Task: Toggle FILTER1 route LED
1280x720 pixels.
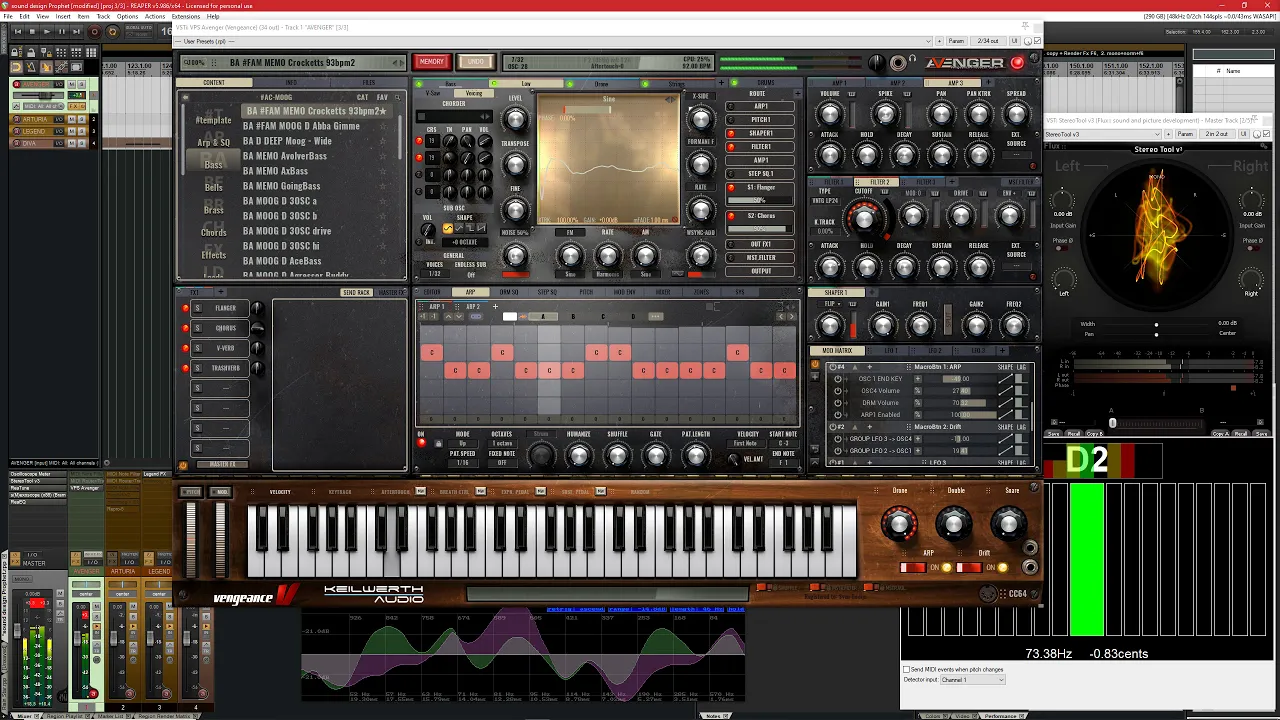Action: (x=731, y=147)
